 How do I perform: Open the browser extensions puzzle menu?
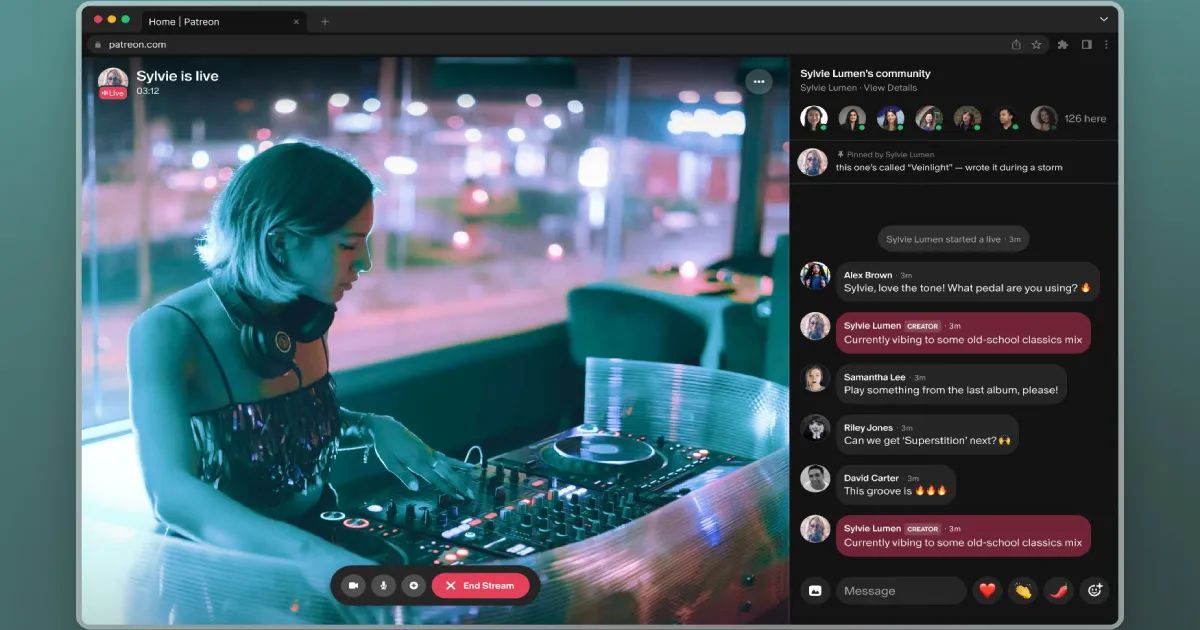click(1062, 44)
